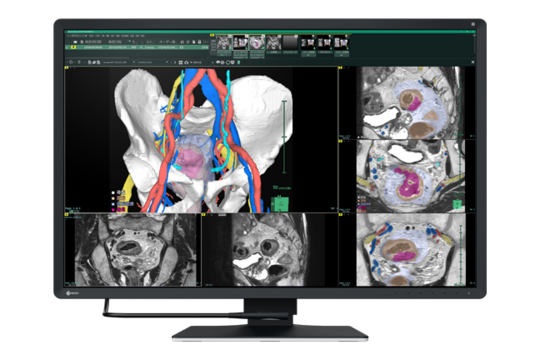Toggle the magenta tumor legend swatch
The width and height of the screenshot is (540, 360).
point(113,209)
